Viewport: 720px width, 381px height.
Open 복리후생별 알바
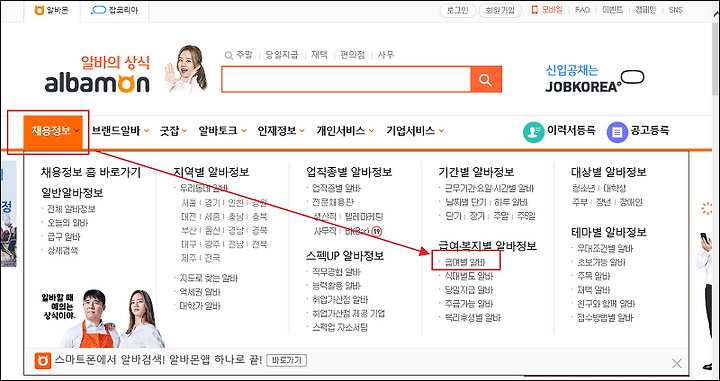(x=472, y=318)
